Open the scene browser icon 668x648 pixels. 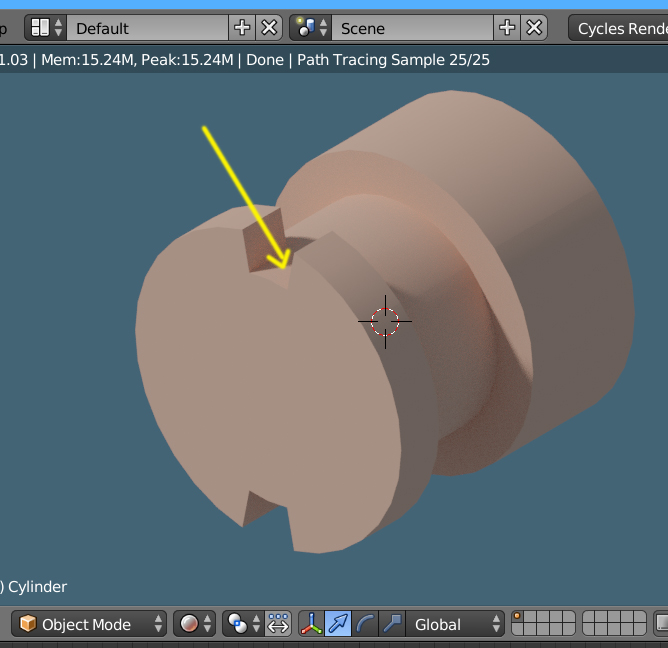point(311,28)
